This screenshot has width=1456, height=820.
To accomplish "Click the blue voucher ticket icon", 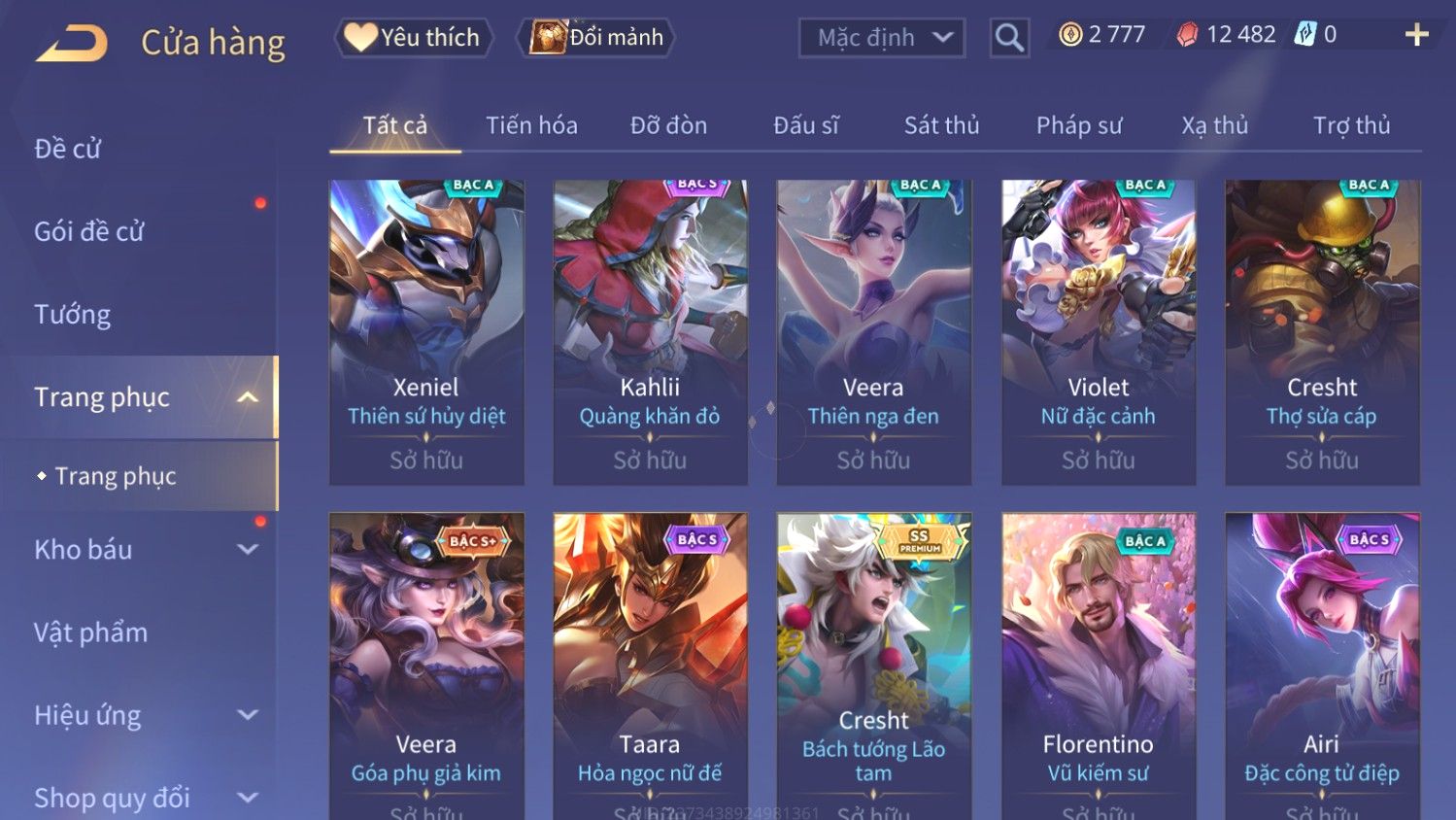I will [1305, 35].
